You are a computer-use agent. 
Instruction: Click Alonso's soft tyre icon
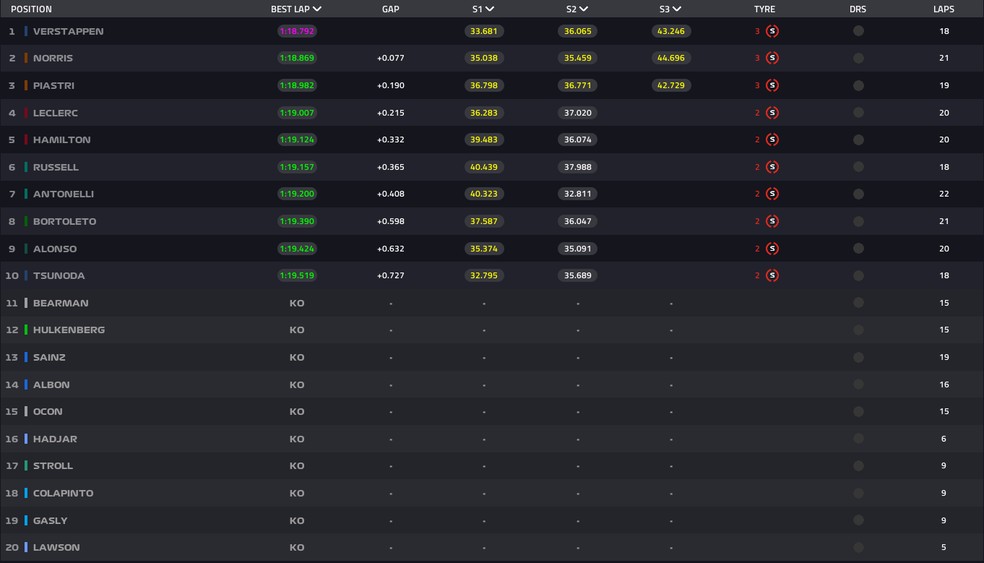[x=772, y=249]
